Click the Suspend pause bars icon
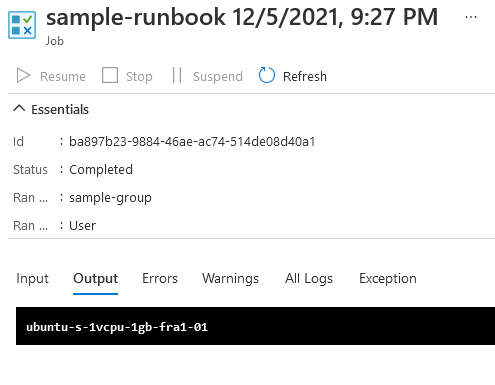Viewport: 495px width, 385px height. (177, 75)
